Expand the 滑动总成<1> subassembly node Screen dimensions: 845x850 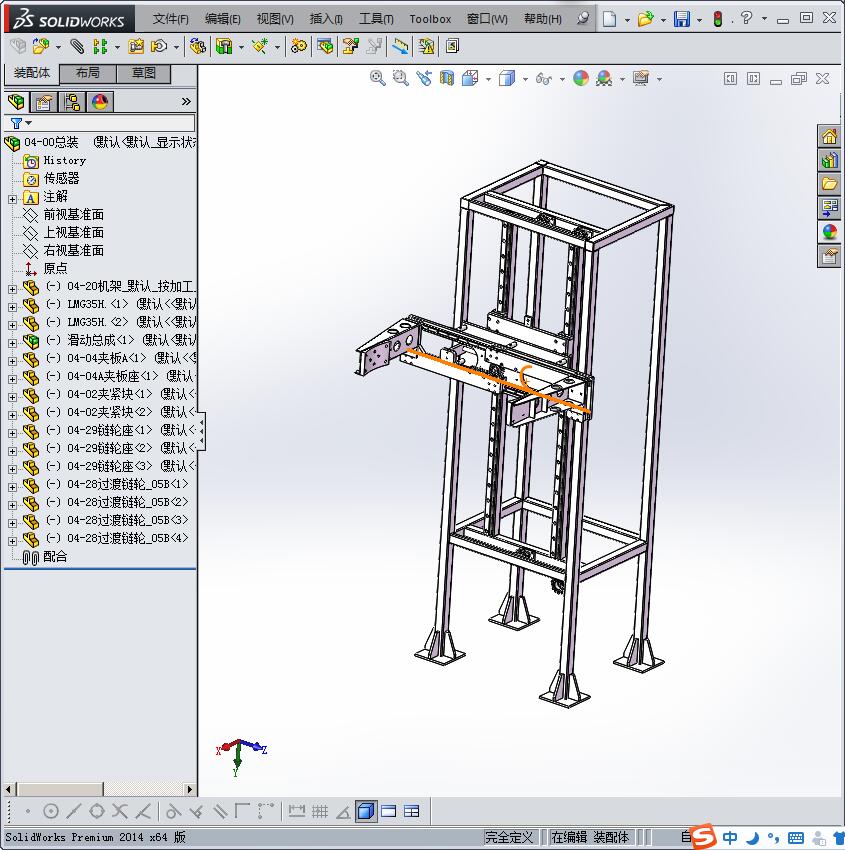[12, 343]
